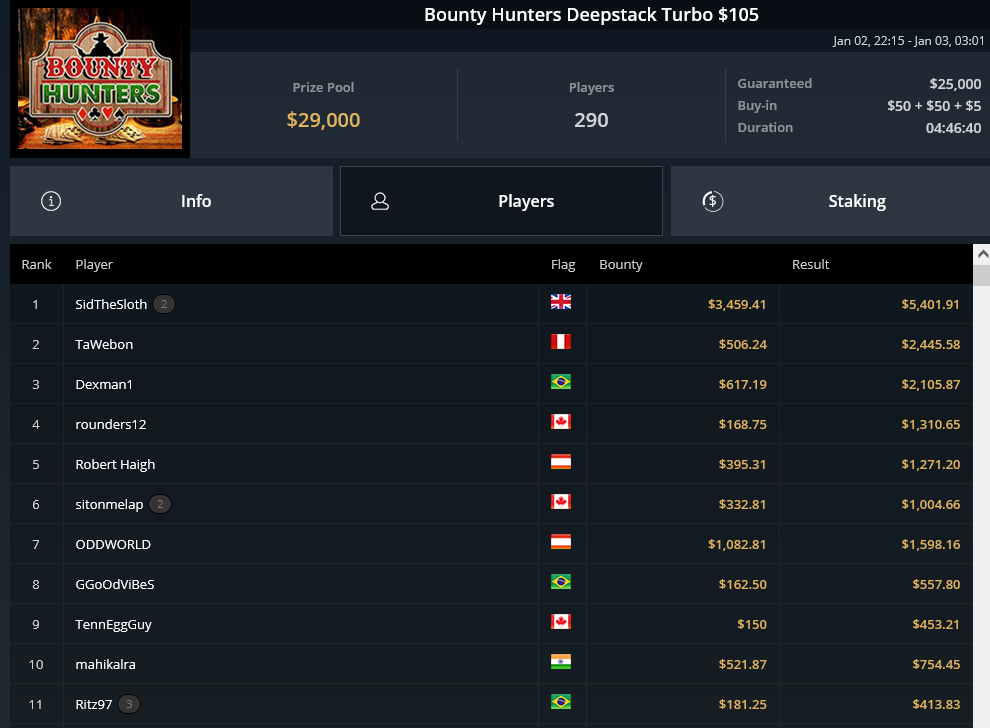990x728 pixels.
Task: Click the Austria flag beside ODDWORLD
Action: (561, 542)
